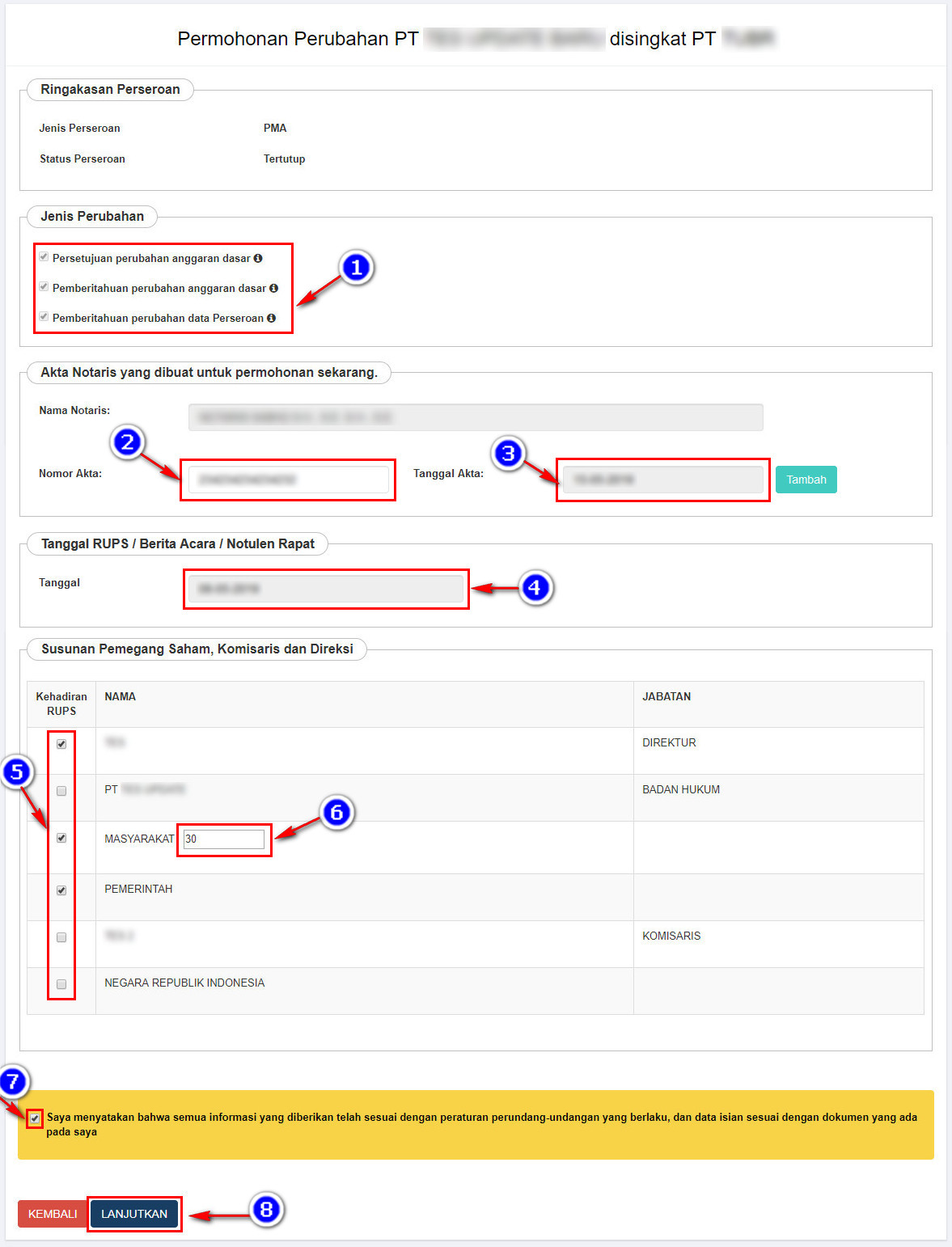
Task: Check attendance for NEGARA REPUBLIK INDONESIA
Action: (61, 984)
